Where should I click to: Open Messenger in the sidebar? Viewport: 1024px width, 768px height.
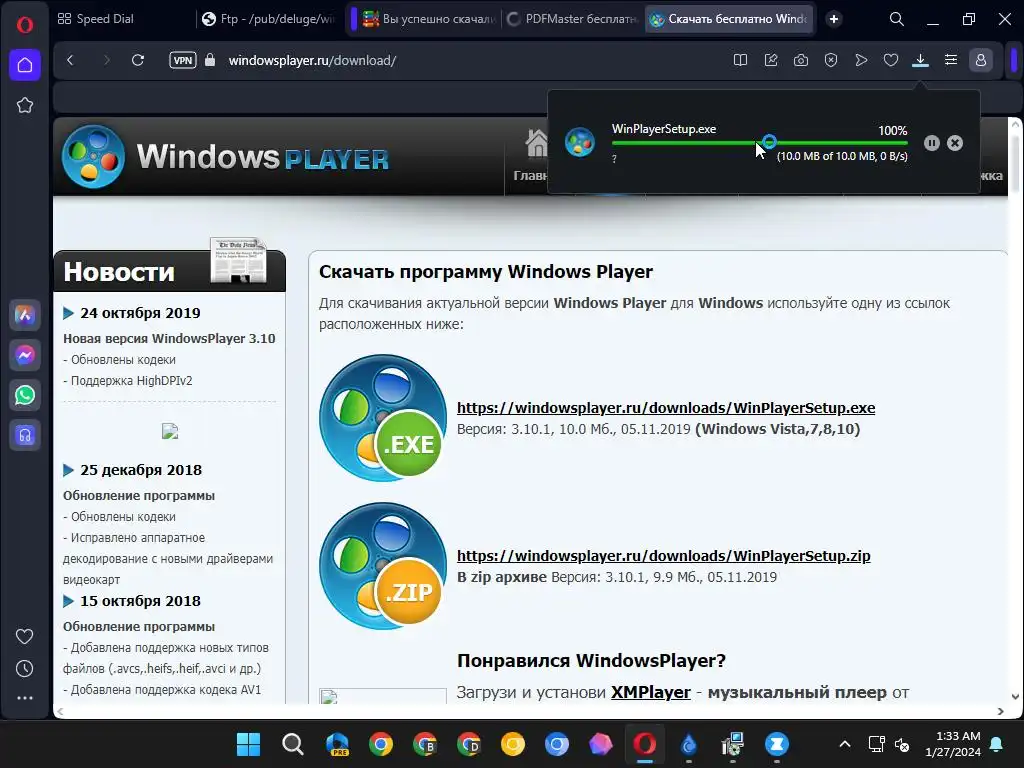tap(25, 355)
